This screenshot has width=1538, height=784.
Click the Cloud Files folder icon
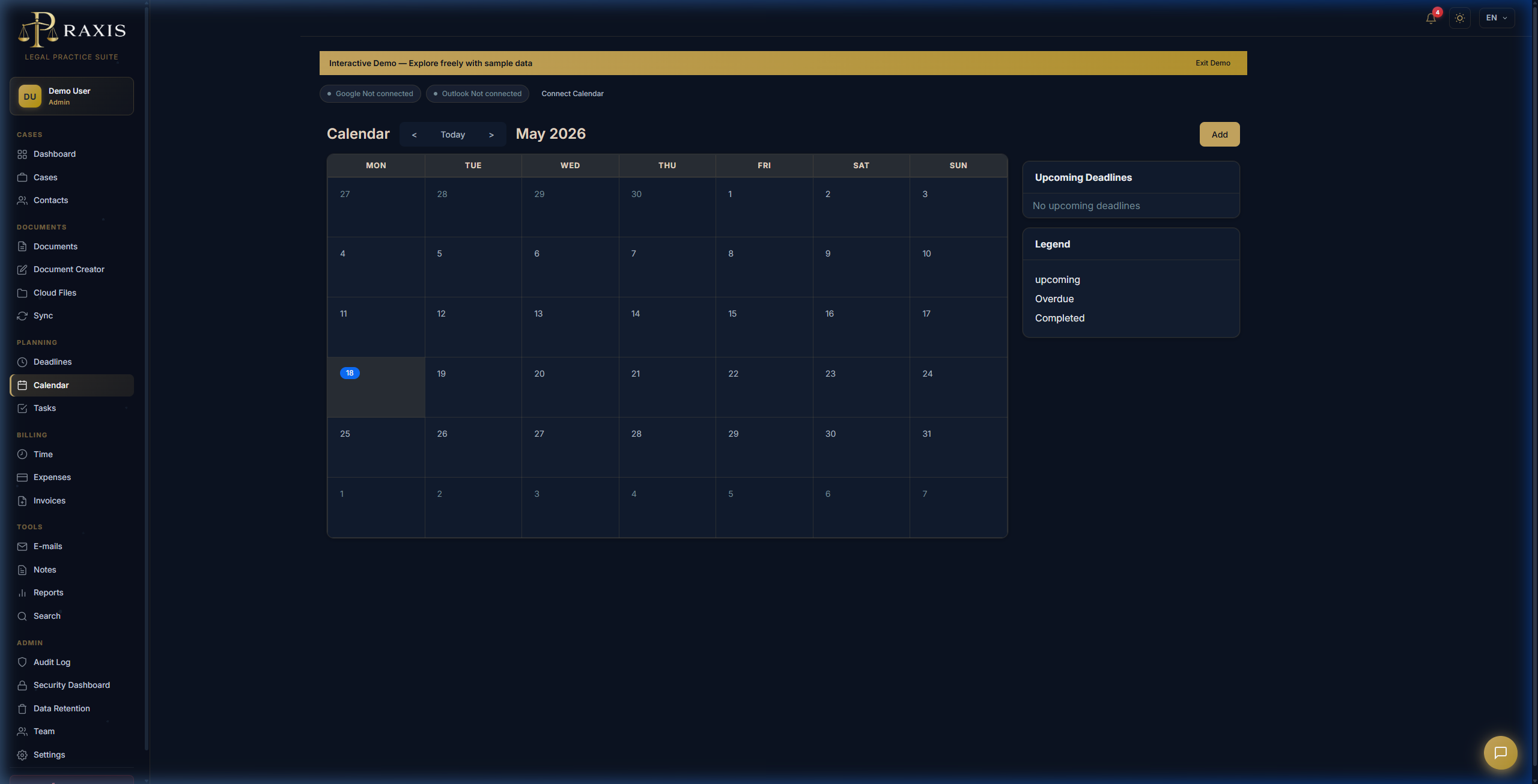[x=22, y=293]
